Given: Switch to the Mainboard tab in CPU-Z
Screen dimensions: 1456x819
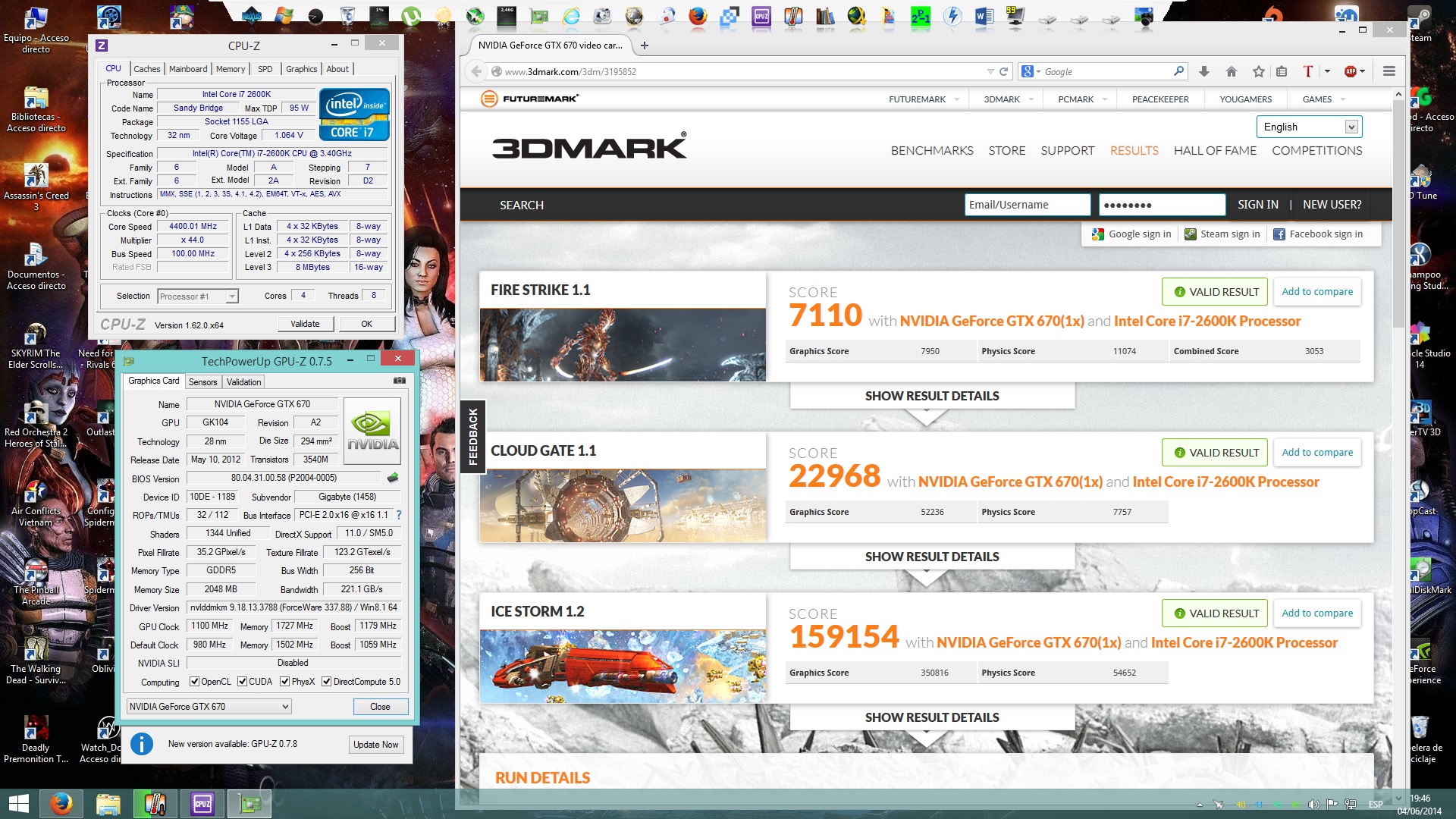Looking at the screenshot, I should coord(188,69).
